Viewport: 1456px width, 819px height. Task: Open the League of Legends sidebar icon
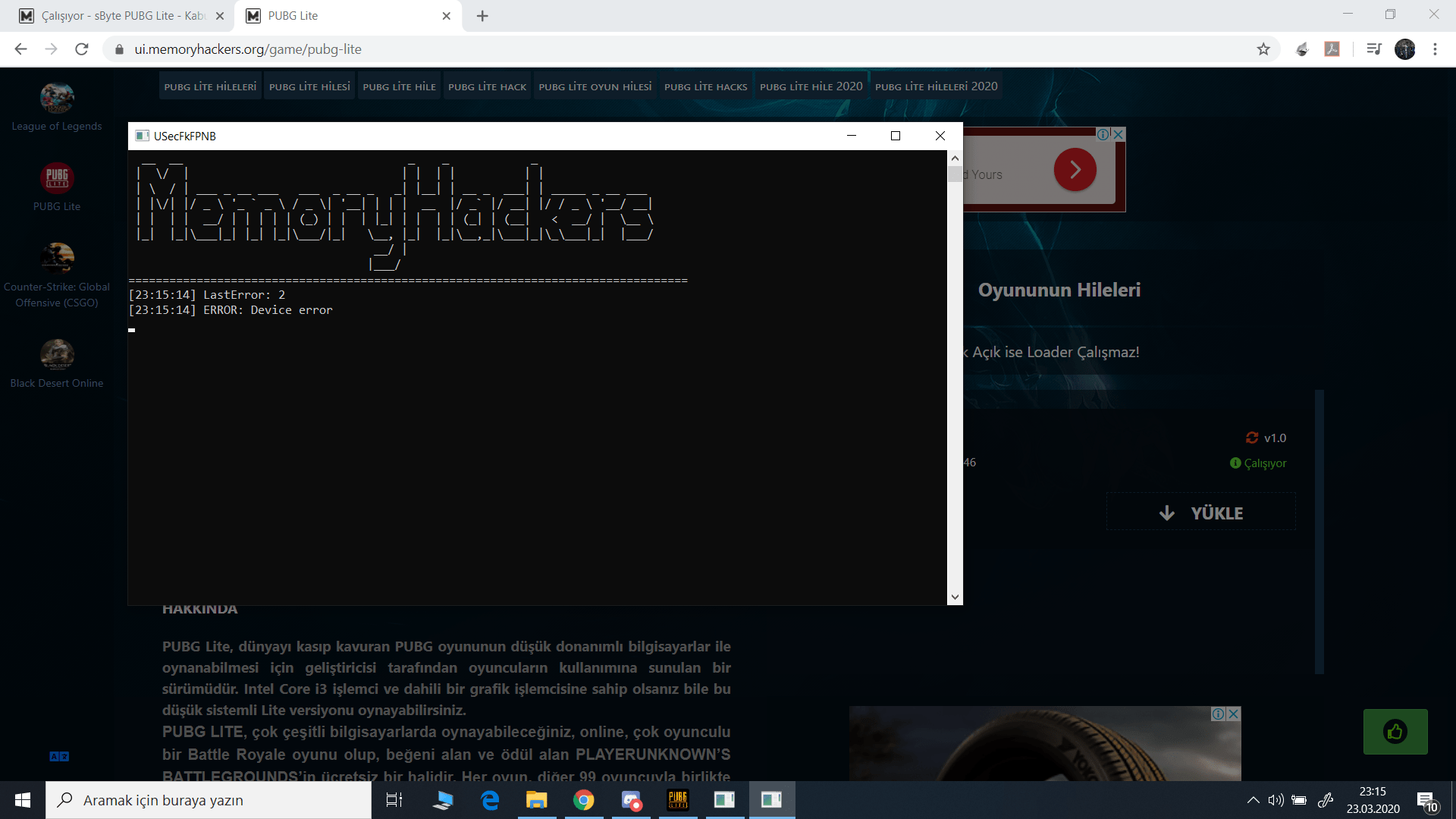pyautogui.click(x=57, y=98)
